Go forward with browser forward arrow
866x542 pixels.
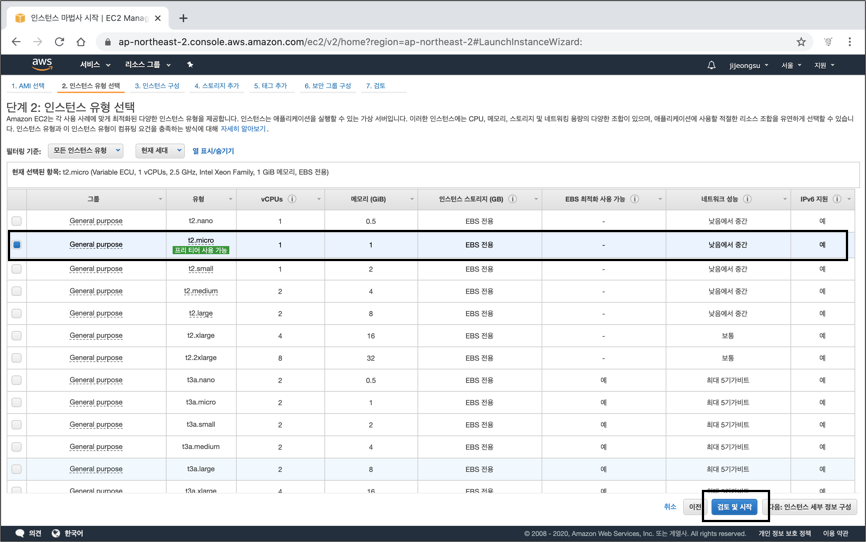point(38,42)
